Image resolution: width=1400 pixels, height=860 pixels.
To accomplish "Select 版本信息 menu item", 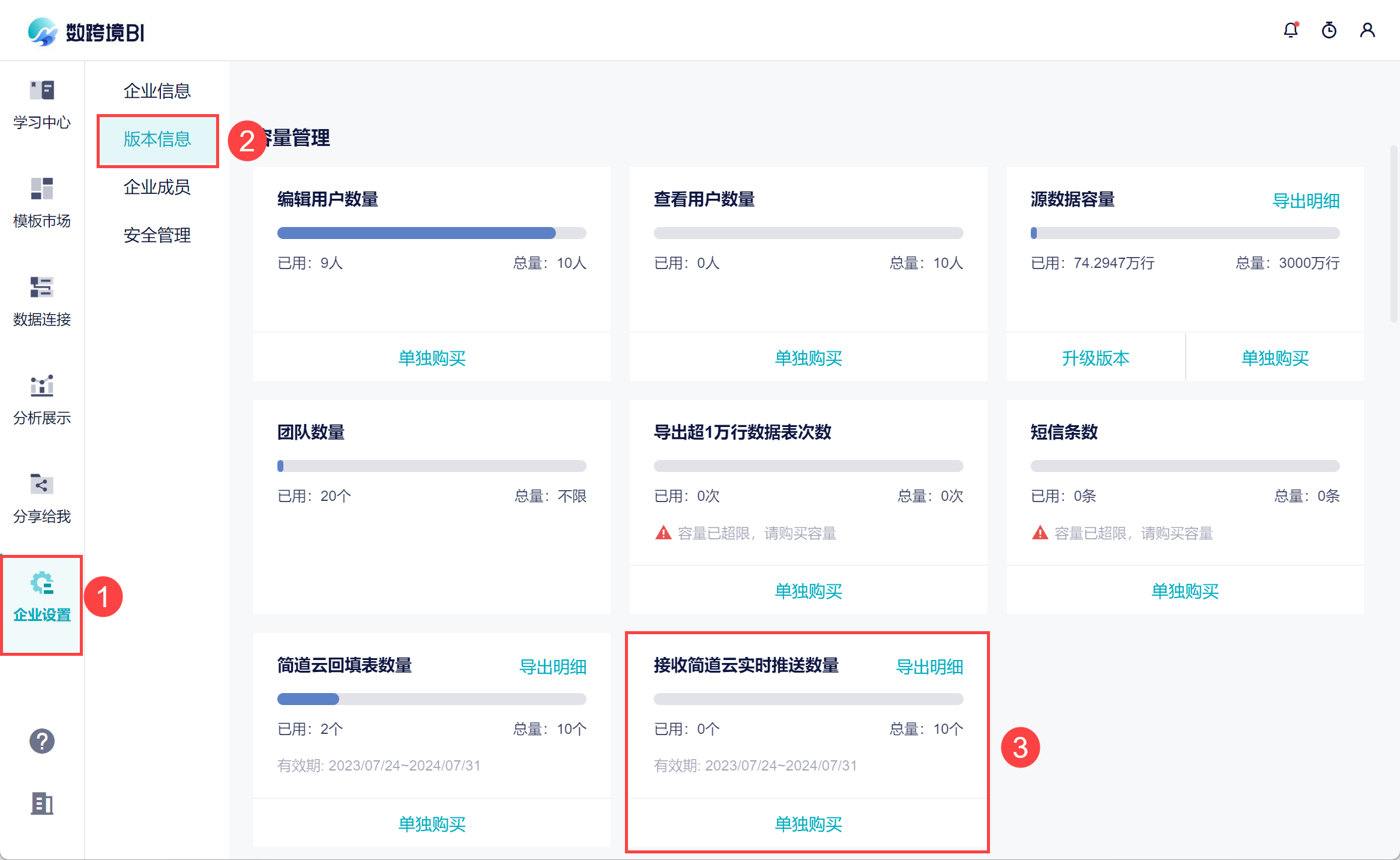I will click(157, 139).
